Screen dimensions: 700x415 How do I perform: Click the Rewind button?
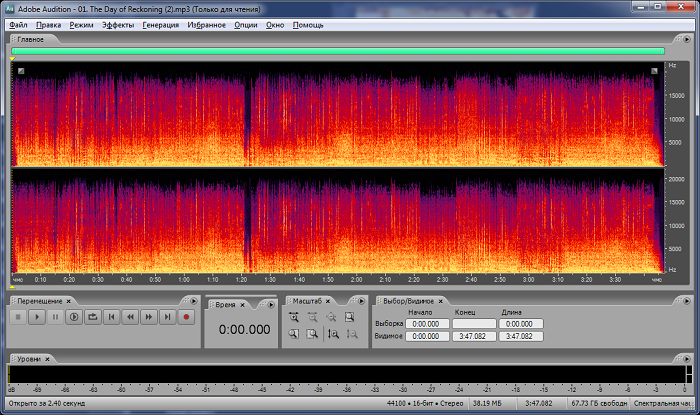coord(130,317)
